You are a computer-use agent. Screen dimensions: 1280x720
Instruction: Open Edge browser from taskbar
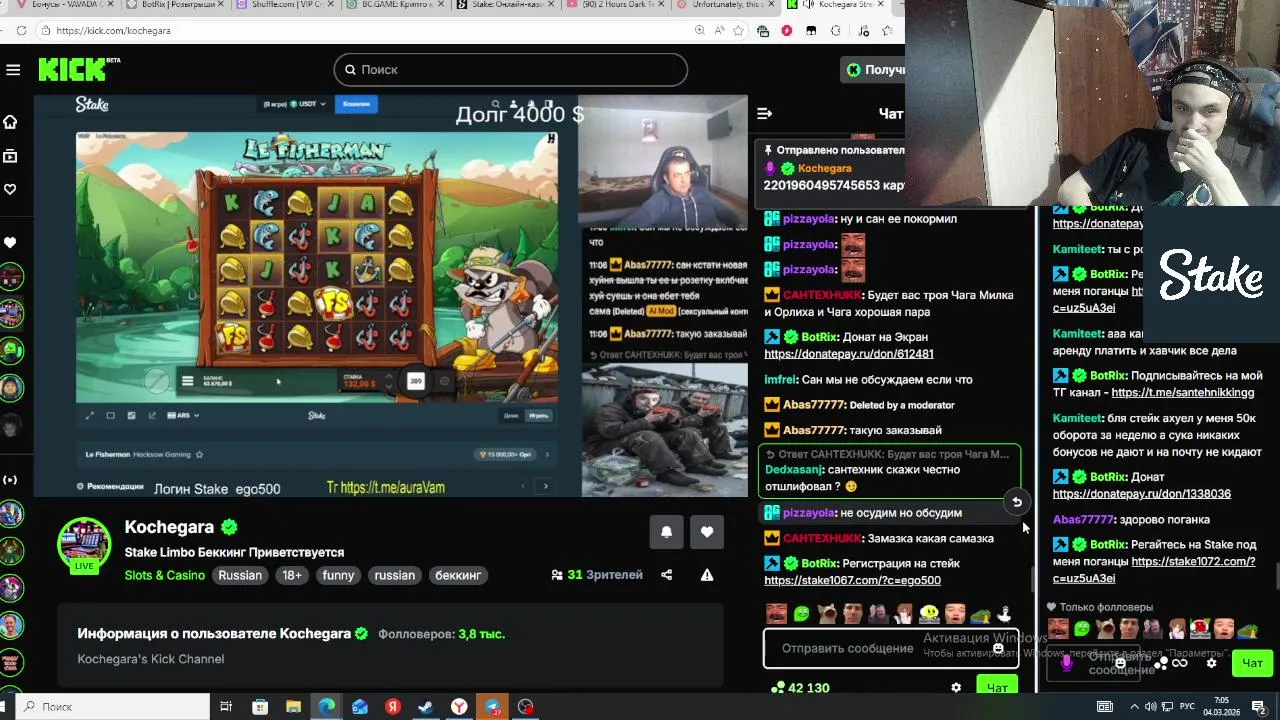pos(326,707)
